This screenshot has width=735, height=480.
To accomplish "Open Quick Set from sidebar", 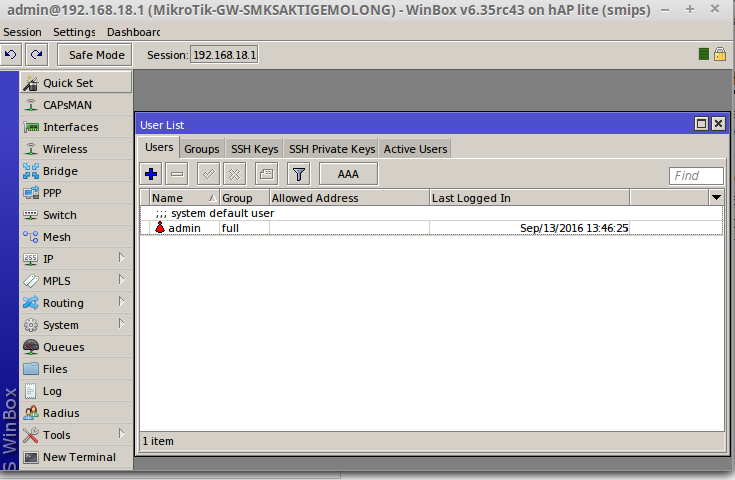I will 76,83.
